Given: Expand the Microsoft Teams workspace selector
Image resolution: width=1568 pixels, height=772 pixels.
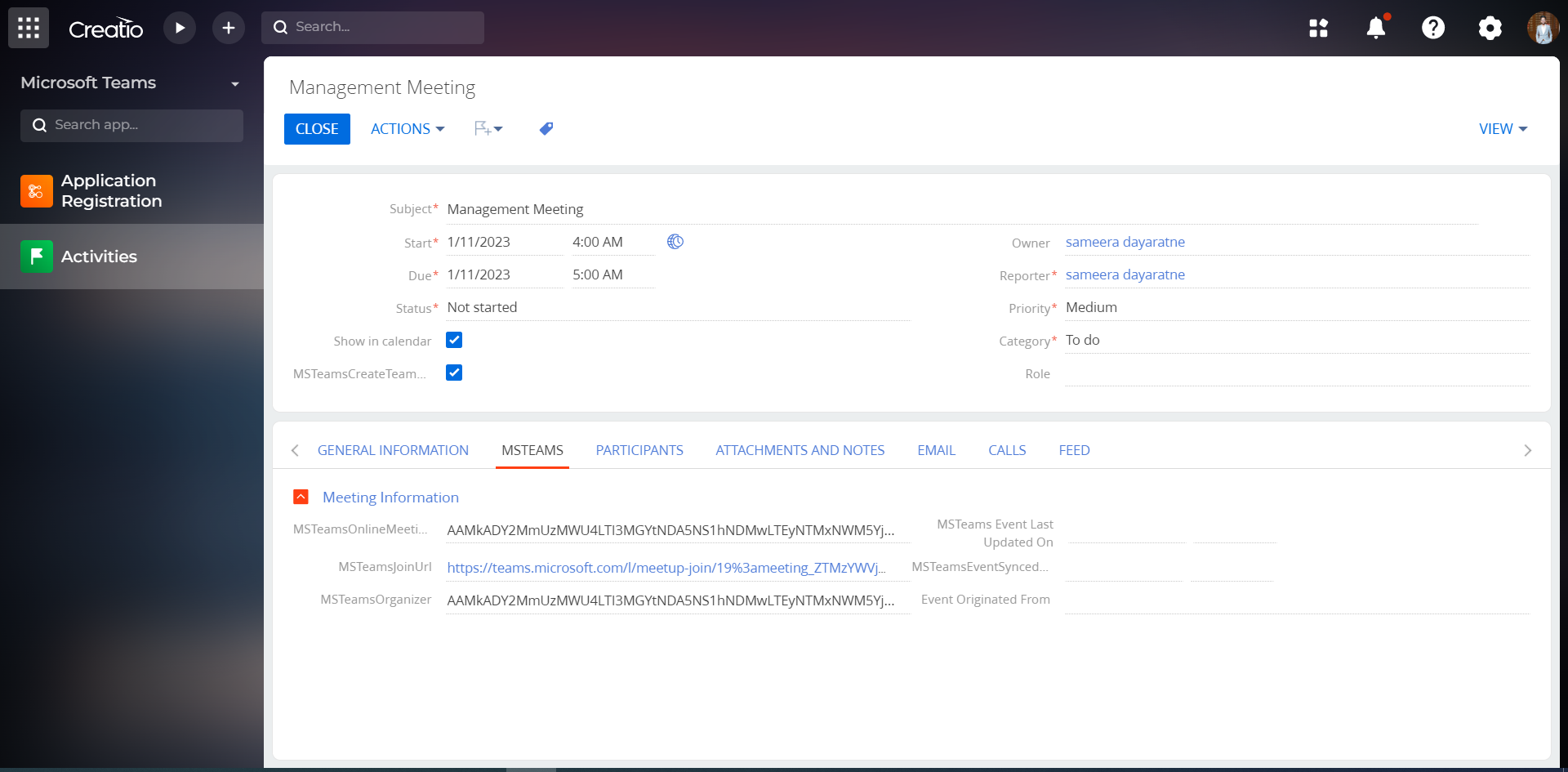Looking at the screenshot, I should (235, 83).
